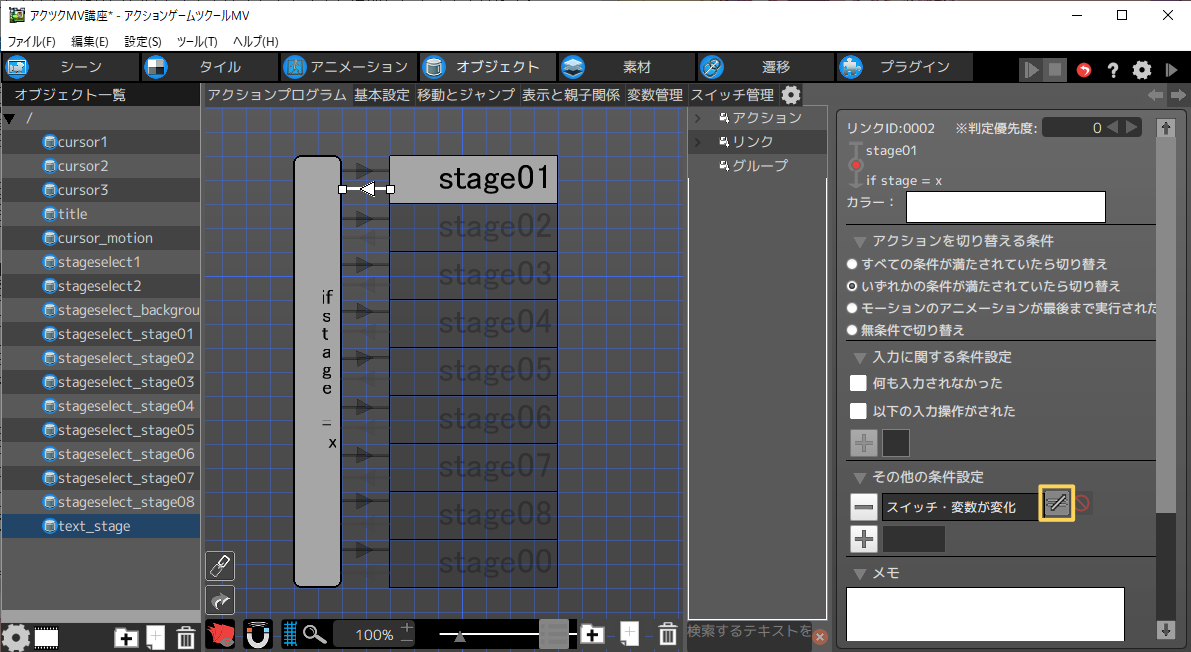Screen dimensions: 1191x652
Task: Collapse the メモ section triangle
Action: [x=859, y=574]
